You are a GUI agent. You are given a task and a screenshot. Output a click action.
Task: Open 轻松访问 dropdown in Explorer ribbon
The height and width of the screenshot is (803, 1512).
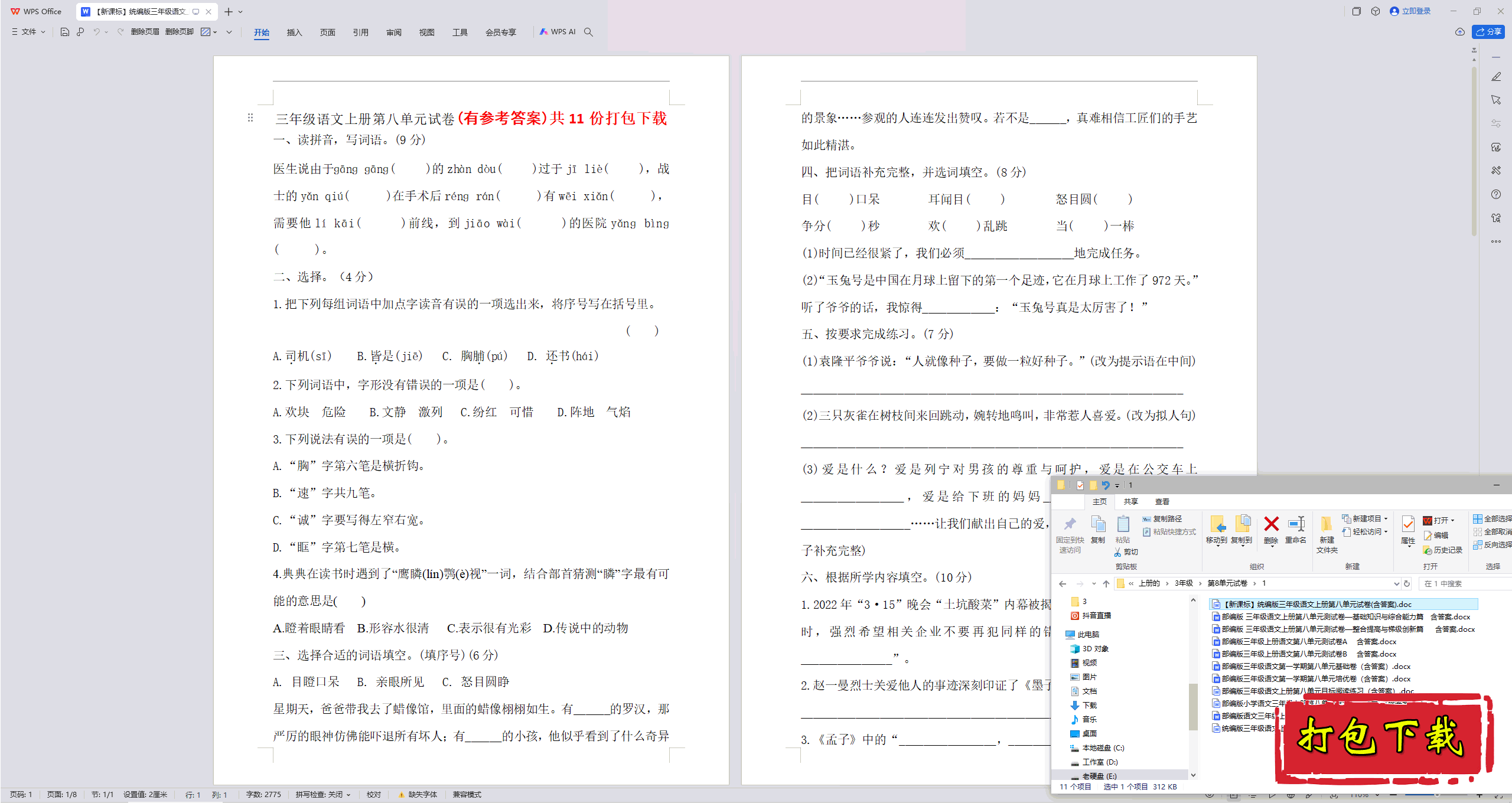pos(1365,532)
